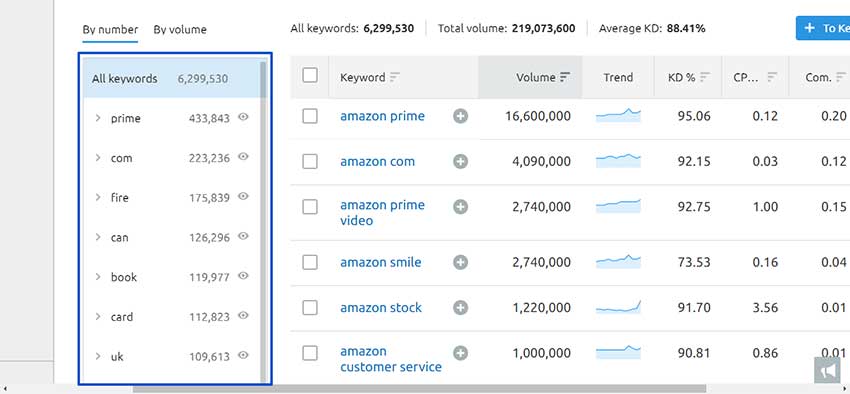Viewport: 850px width, 394px height.
Task: Open the megaphone feedback icon
Action: 827,370
